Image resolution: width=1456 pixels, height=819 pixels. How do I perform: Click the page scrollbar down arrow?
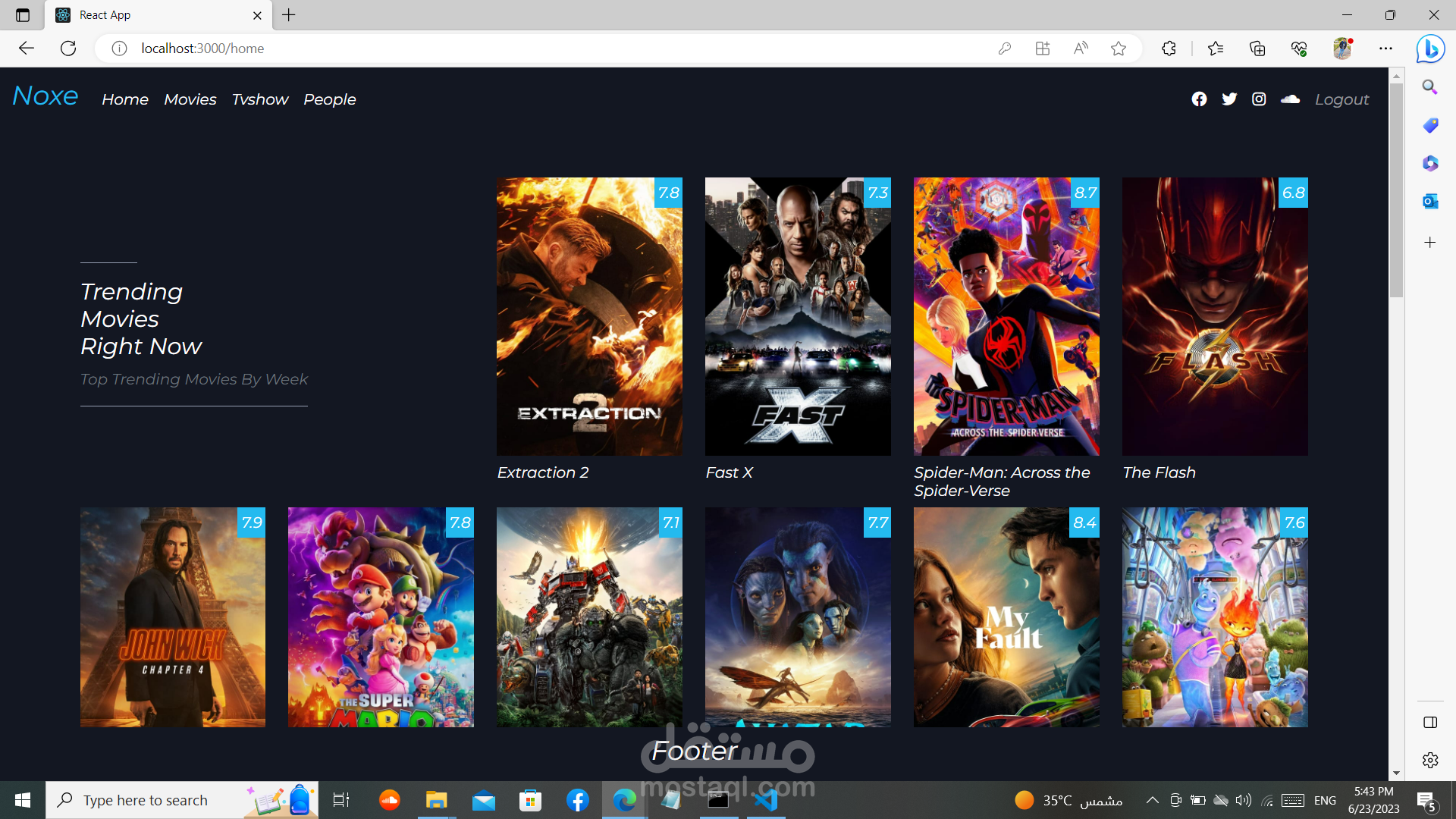tap(1396, 773)
